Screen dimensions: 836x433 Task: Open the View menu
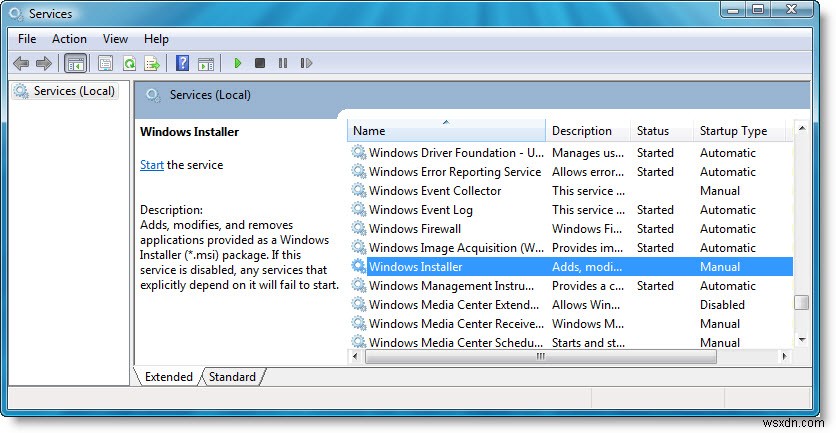pyautogui.click(x=115, y=39)
